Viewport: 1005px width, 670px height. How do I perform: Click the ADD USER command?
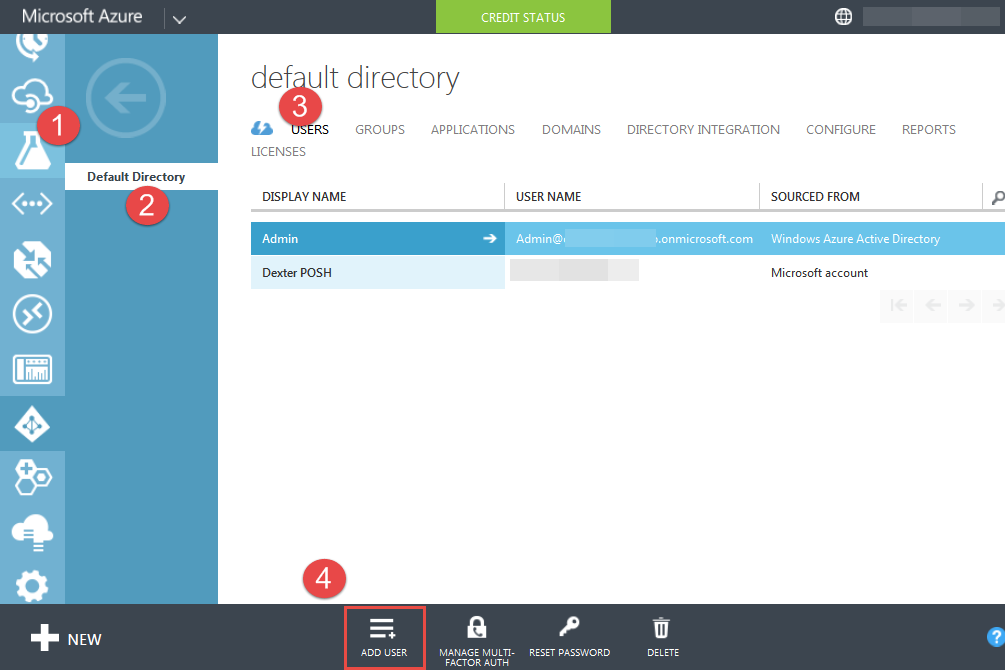tap(384, 638)
